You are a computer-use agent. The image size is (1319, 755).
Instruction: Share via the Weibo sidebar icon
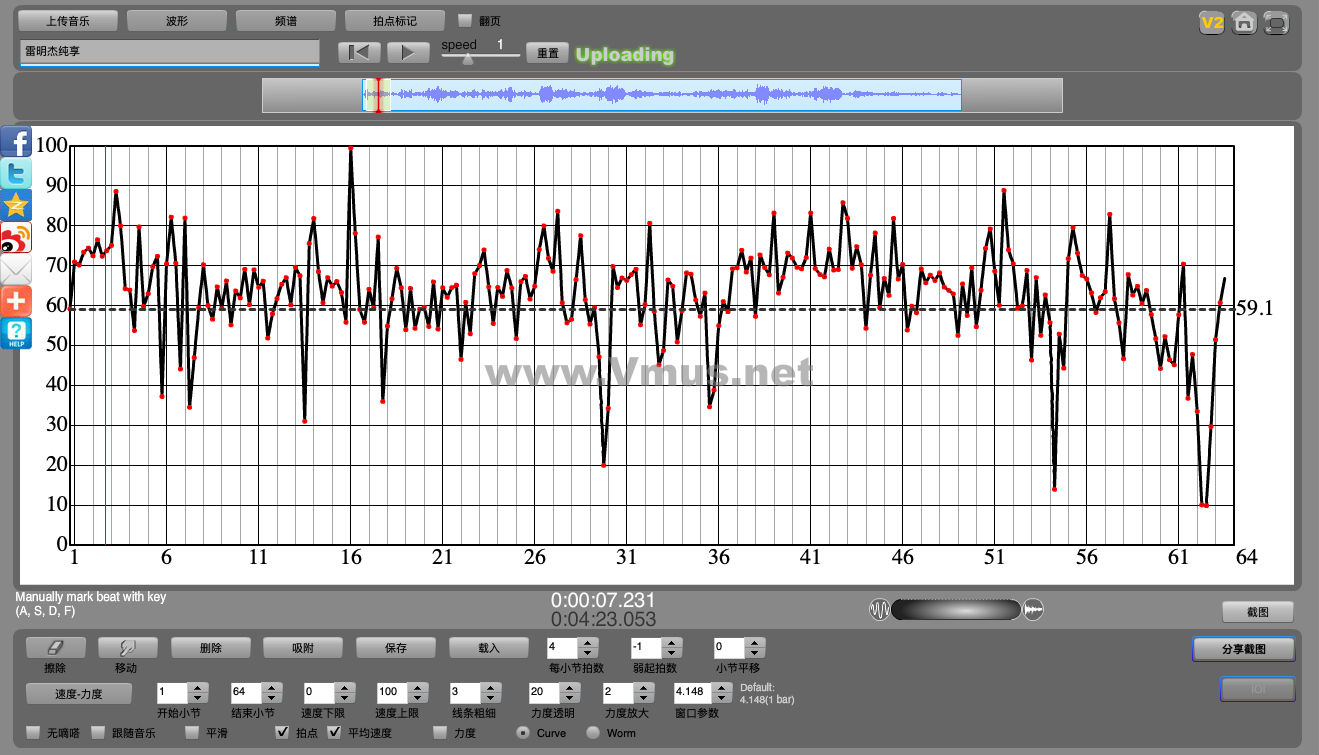(16, 238)
